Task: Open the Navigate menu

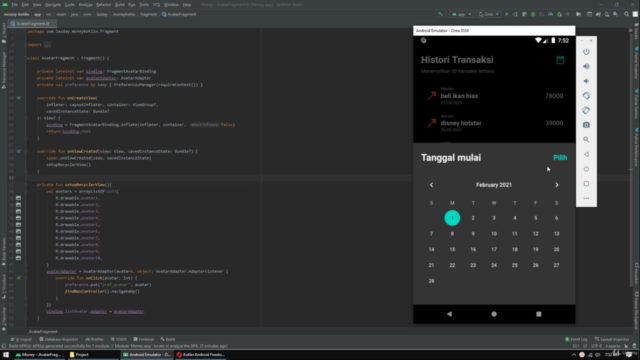Action: tap(53, 5)
